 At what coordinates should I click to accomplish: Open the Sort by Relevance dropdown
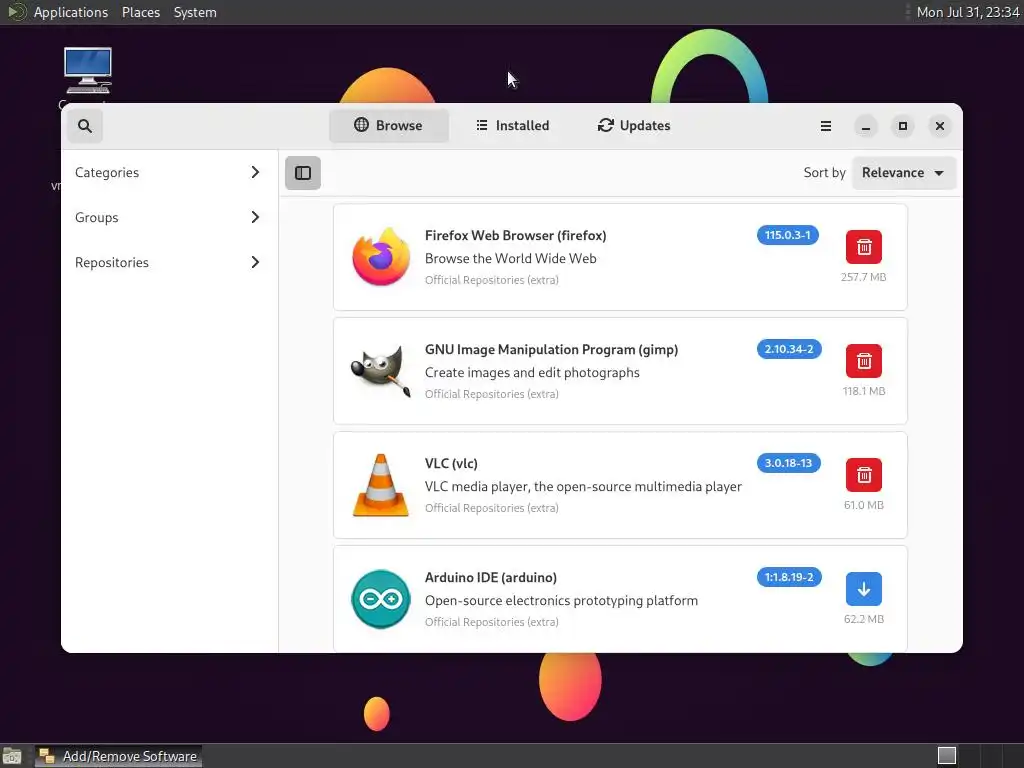tap(904, 173)
